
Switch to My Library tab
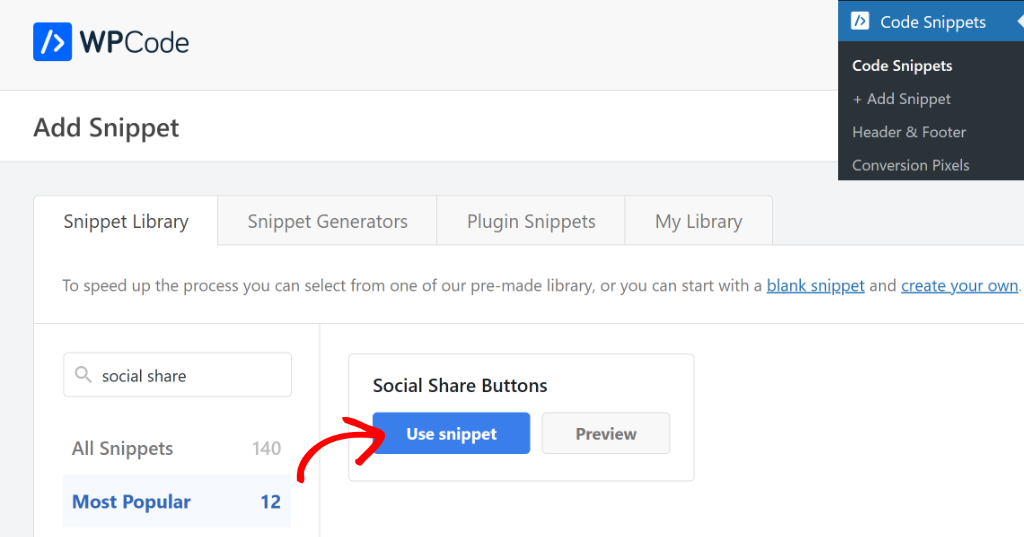coord(699,221)
